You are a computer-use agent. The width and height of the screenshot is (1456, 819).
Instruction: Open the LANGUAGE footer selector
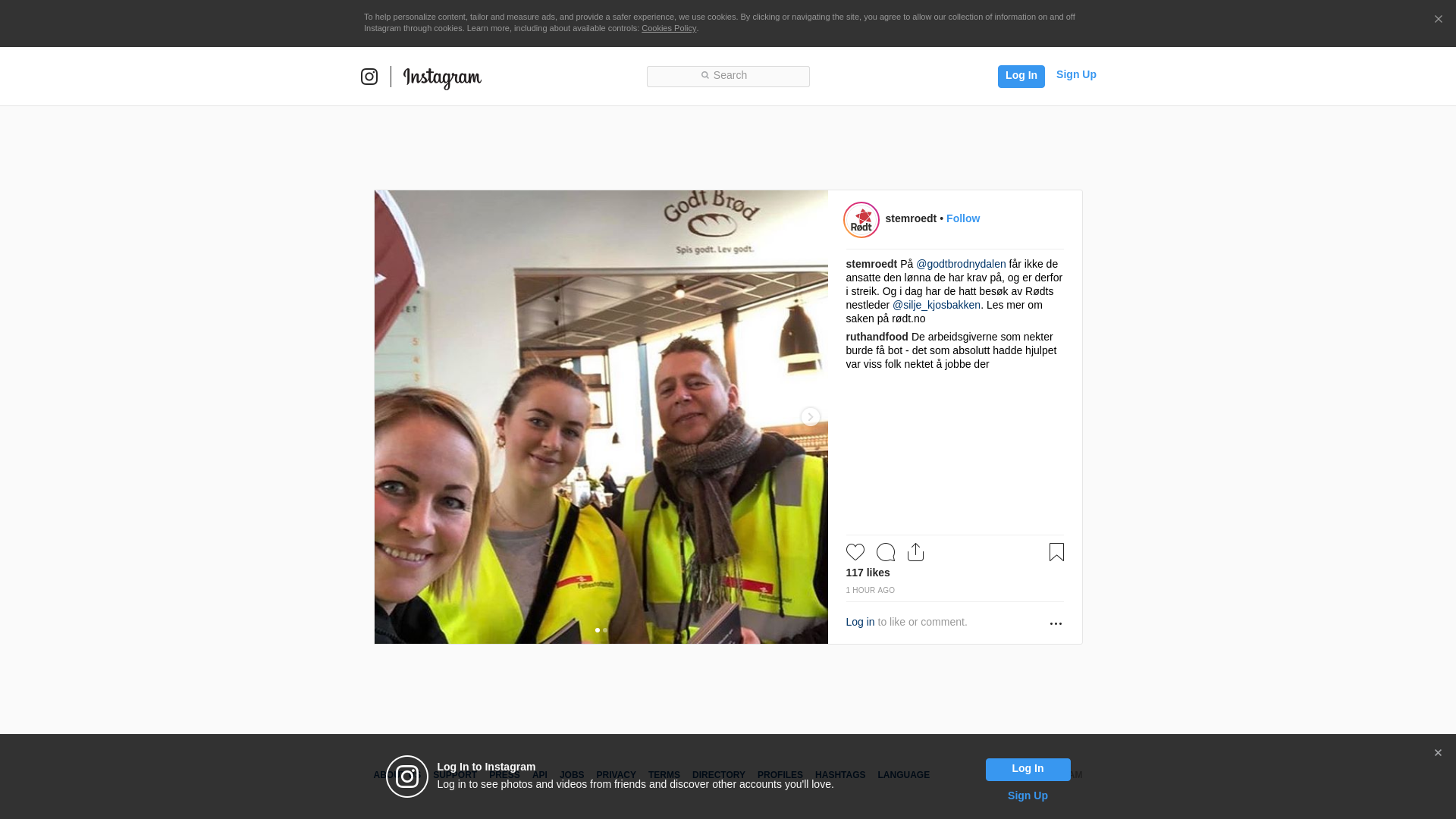pyautogui.click(x=903, y=775)
